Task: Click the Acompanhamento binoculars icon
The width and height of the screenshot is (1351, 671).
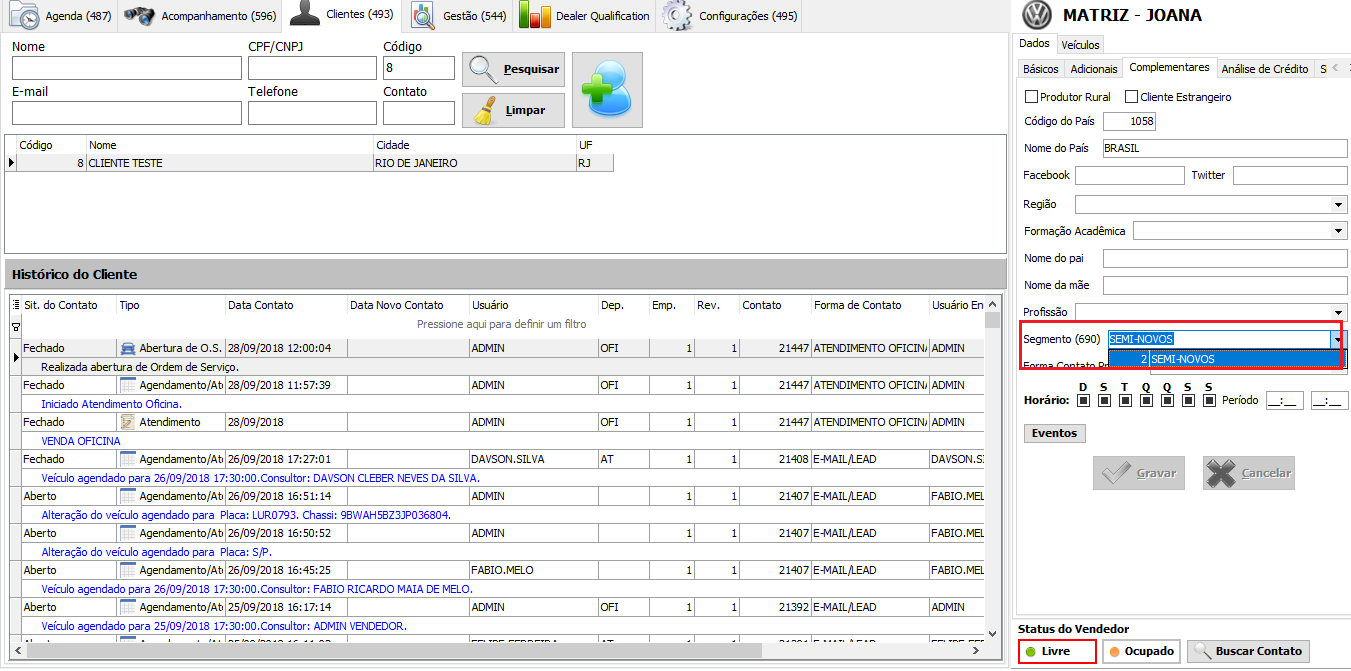Action: (139, 16)
